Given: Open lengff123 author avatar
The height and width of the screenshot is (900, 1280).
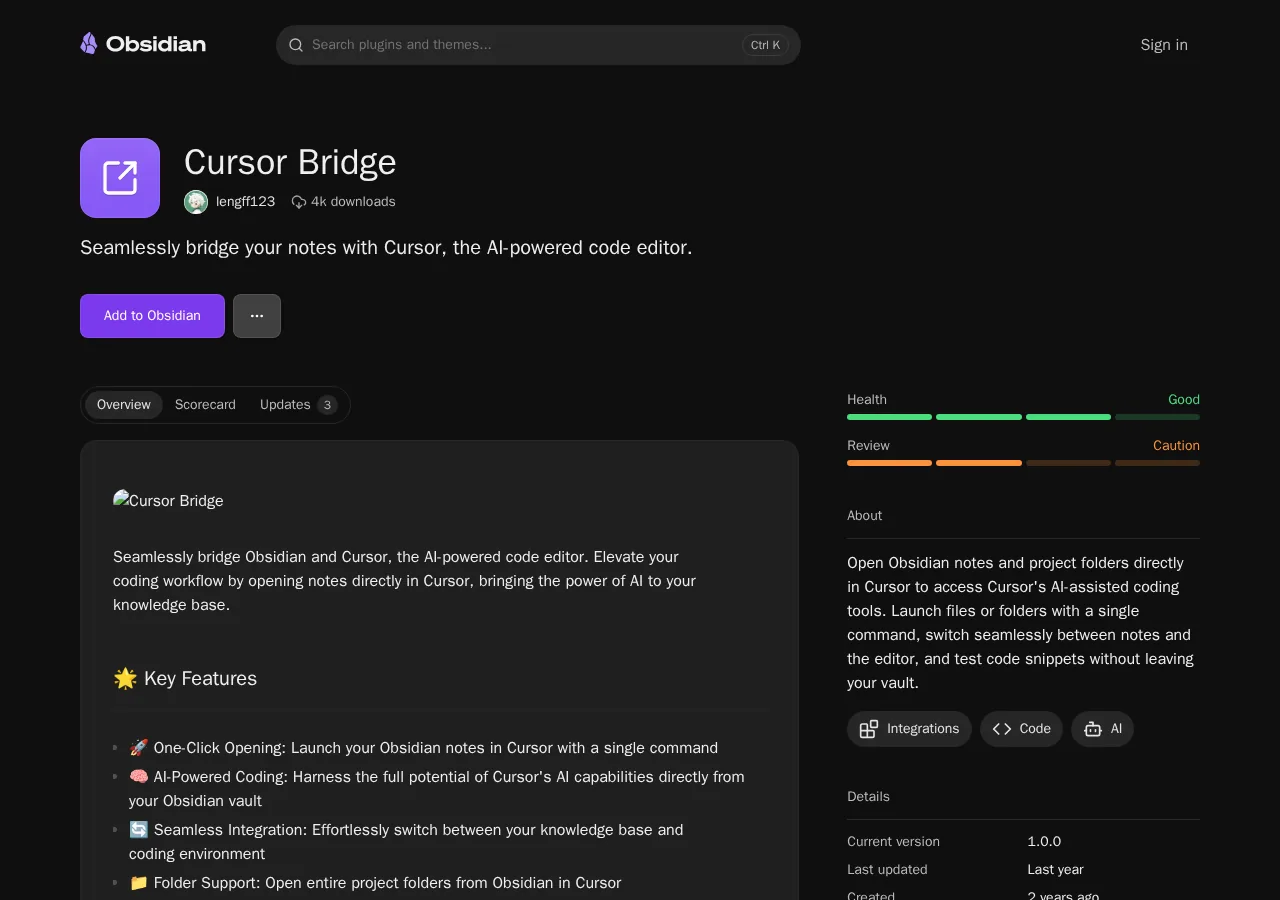Looking at the screenshot, I should (x=196, y=202).
